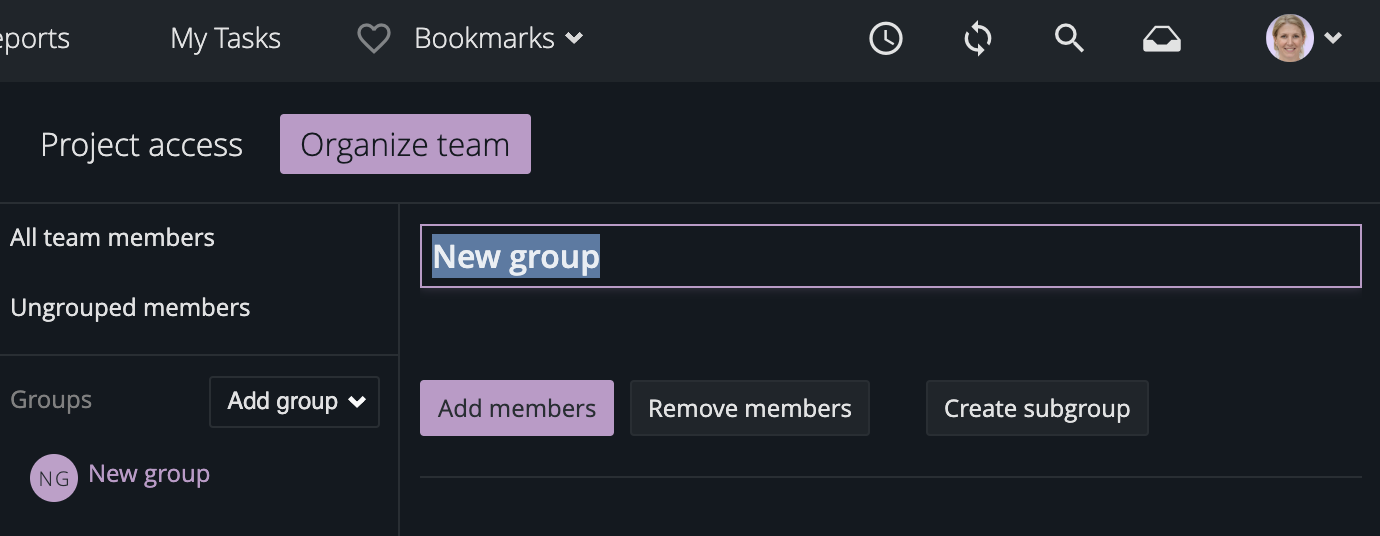Select New group in the Groups list
This screenshot has width=1380, height=536.
click(x=149, y=474)
